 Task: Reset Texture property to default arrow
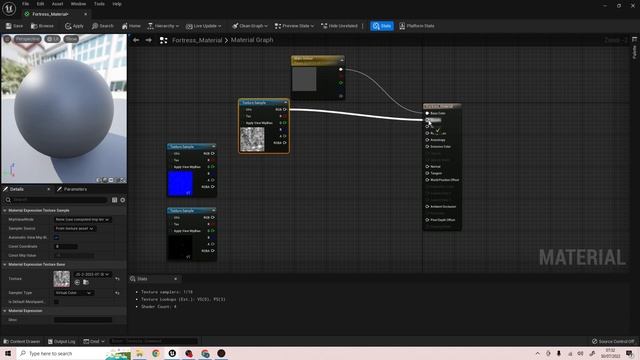click(118, 279)
